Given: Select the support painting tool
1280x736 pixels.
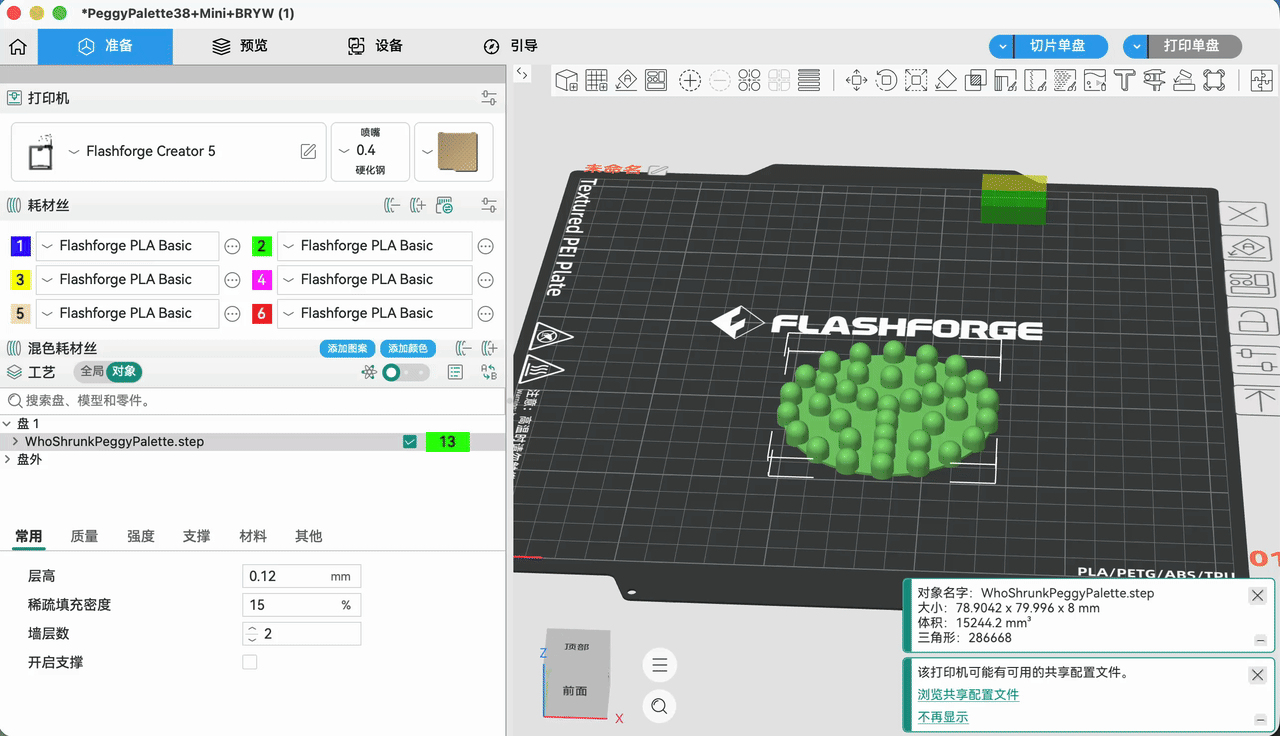Looking at the screenshot, I should [1006, 81].
